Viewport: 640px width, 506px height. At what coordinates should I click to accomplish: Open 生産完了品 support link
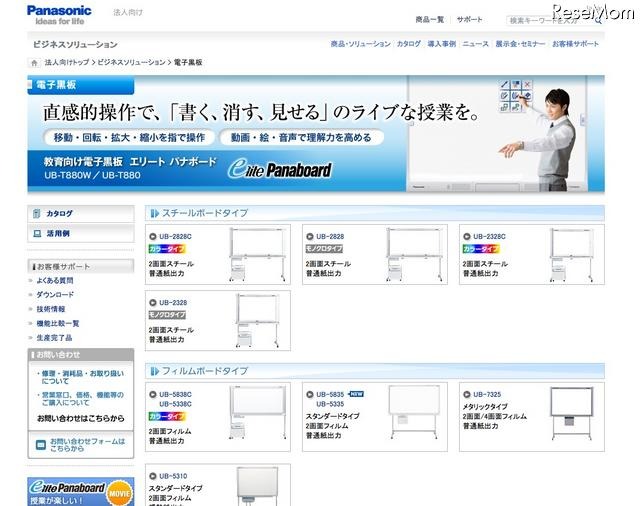tap(54, 337)
